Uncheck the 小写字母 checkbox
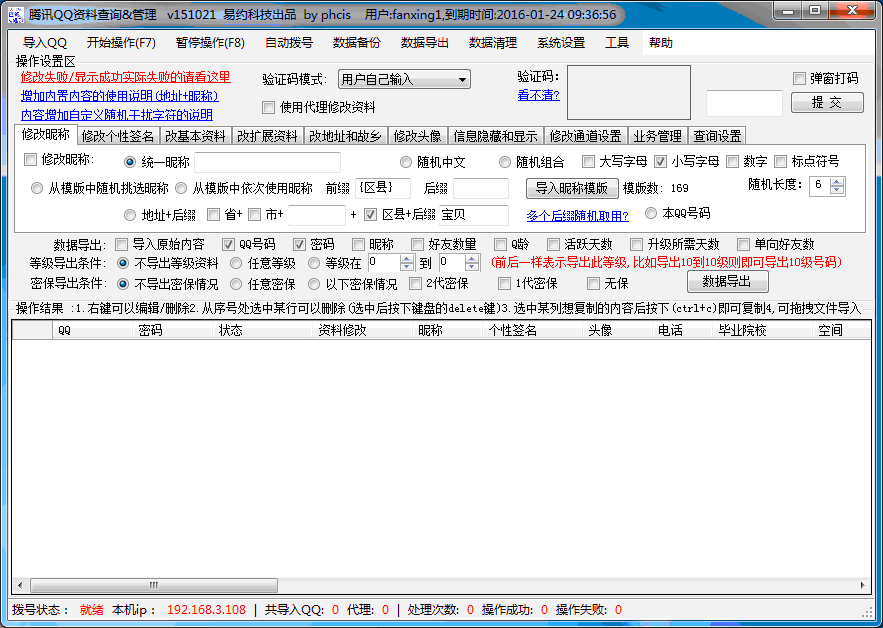The image size is (883, 628). [x=660, y=162]
